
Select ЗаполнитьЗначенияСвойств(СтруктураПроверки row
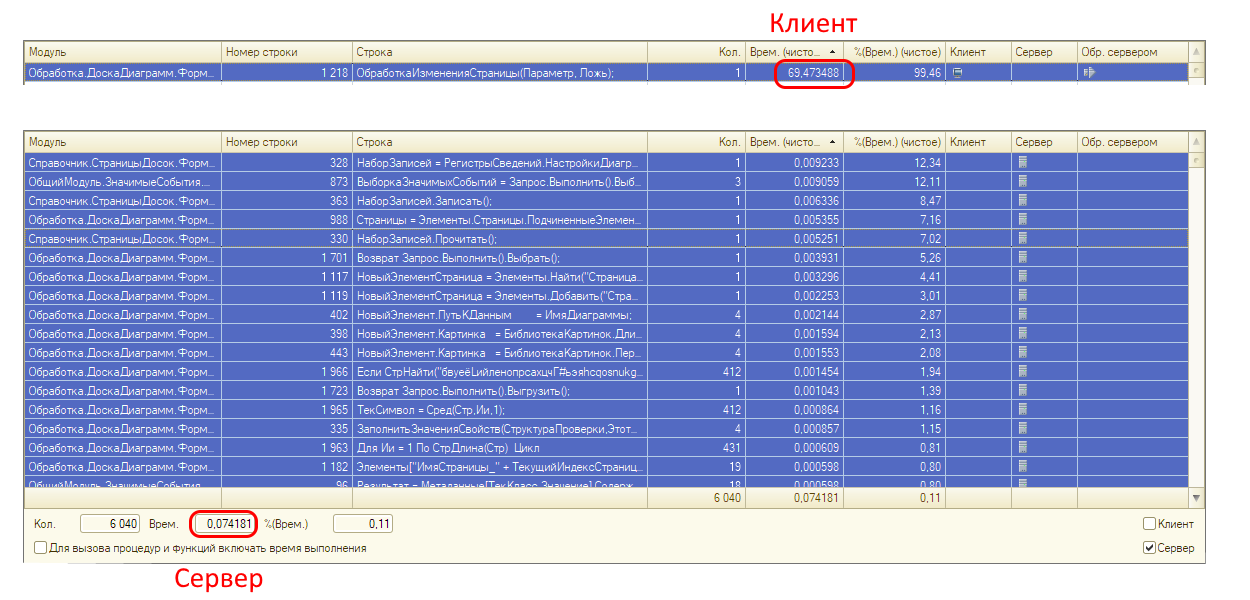click(606, 428)
